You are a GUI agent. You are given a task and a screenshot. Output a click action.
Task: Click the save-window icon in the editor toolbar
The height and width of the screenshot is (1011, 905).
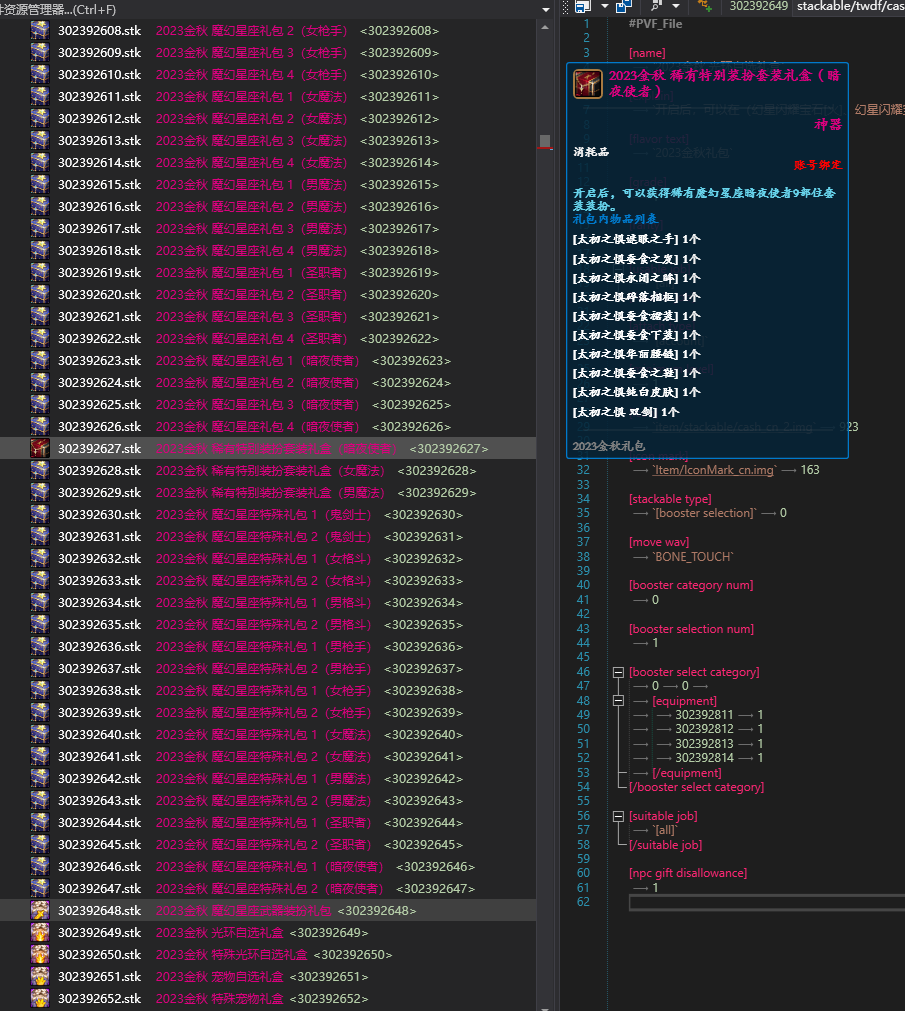pos(582,6)
